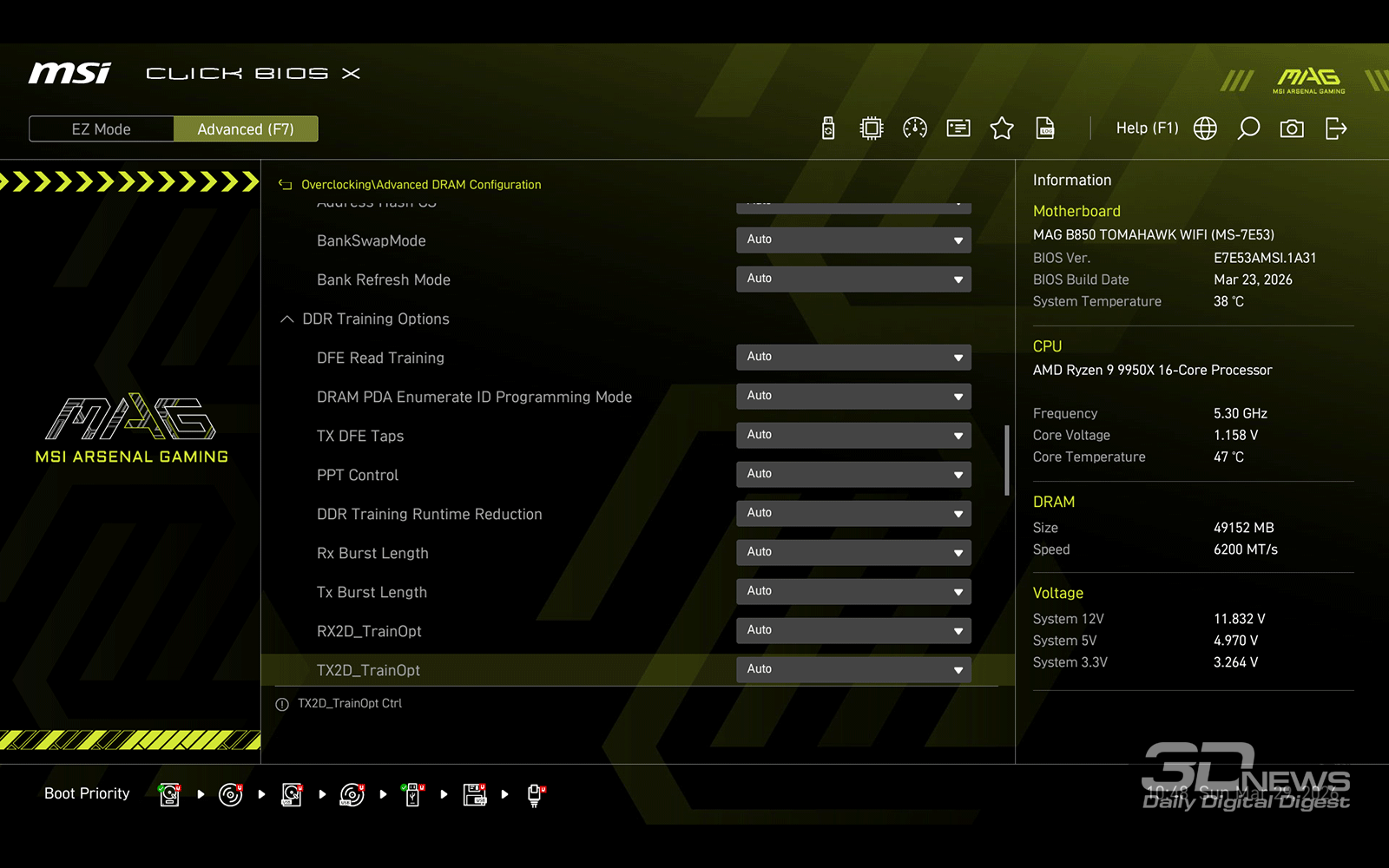Viewport: 1389px width, 868px height.
Task: Click the exit icon in toolbar
Action: click(x=1336, y=128)
